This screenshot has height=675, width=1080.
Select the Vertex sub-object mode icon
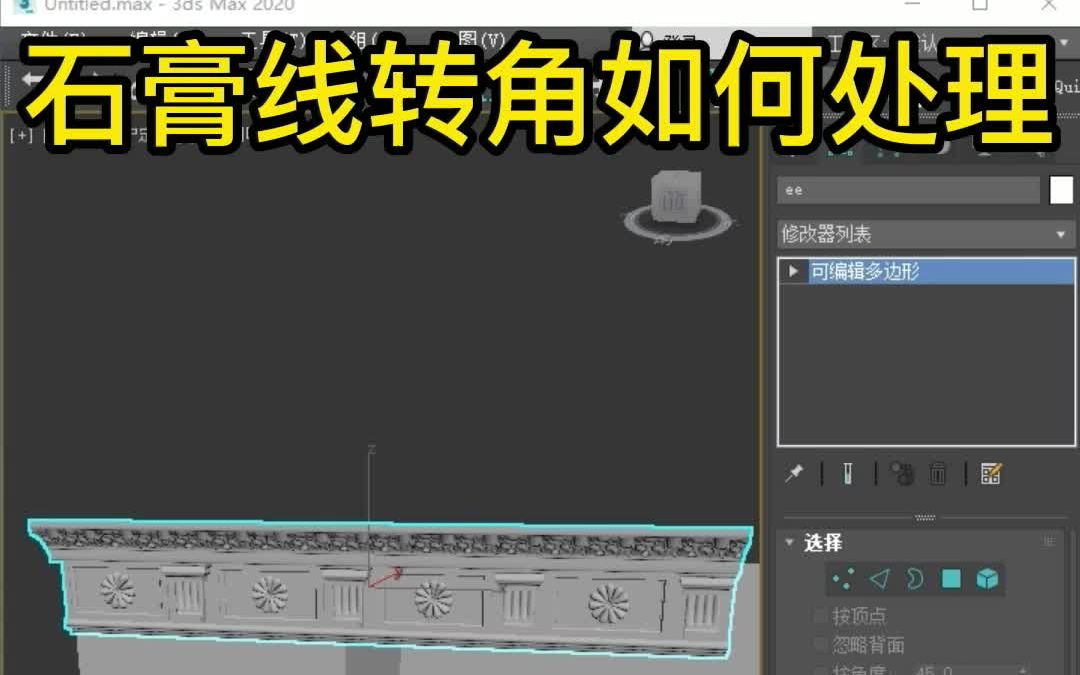pos(843,578)
